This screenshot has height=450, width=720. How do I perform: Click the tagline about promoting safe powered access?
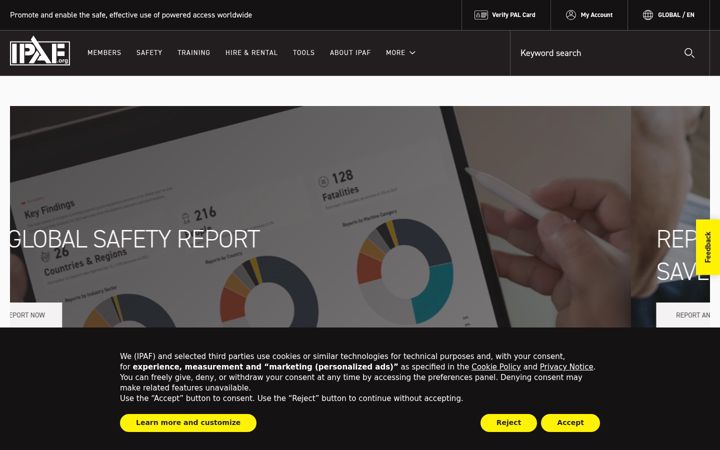tap(131, 15)
